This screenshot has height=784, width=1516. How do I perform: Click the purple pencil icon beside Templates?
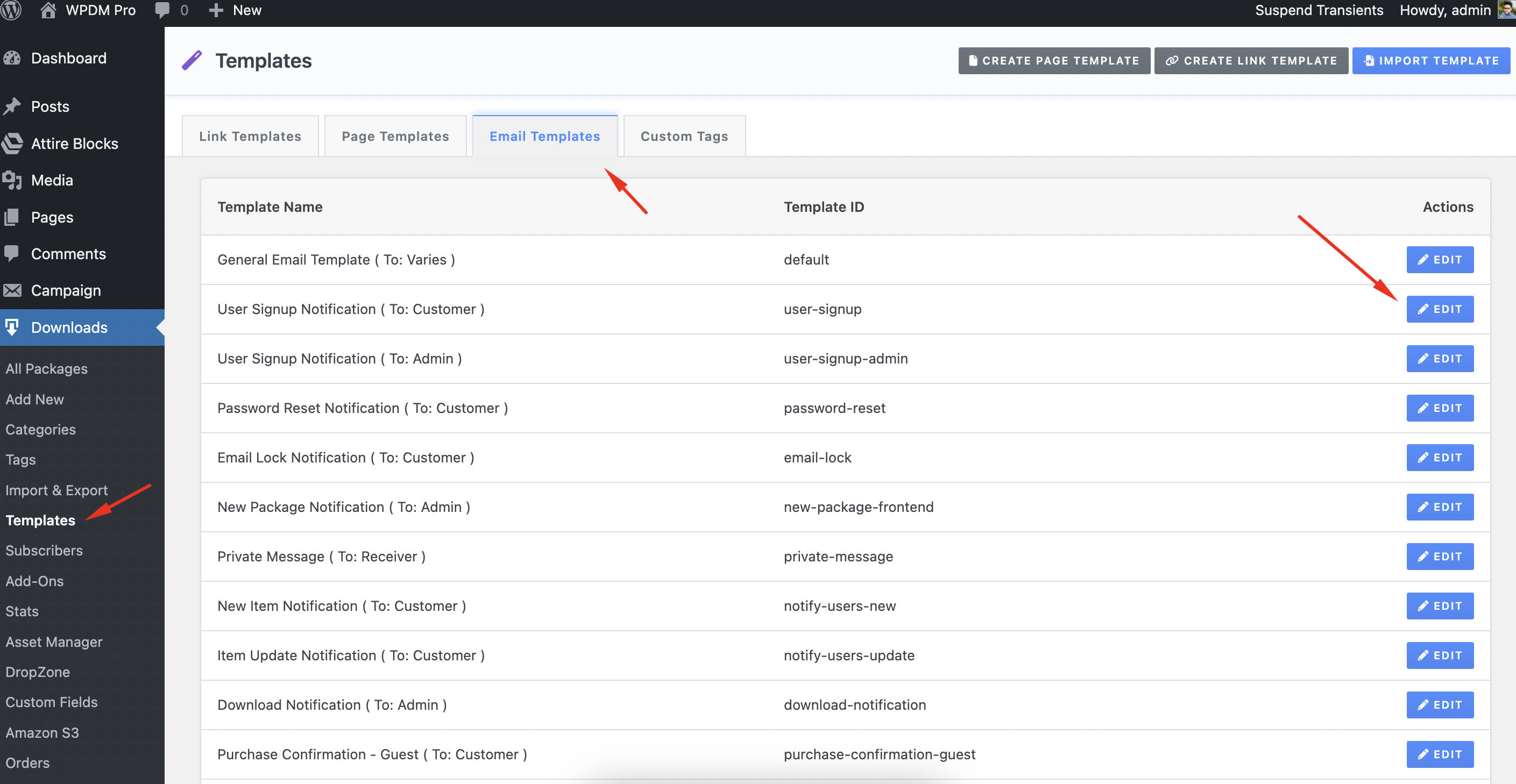pyautogui.click(x=192, y=61)
